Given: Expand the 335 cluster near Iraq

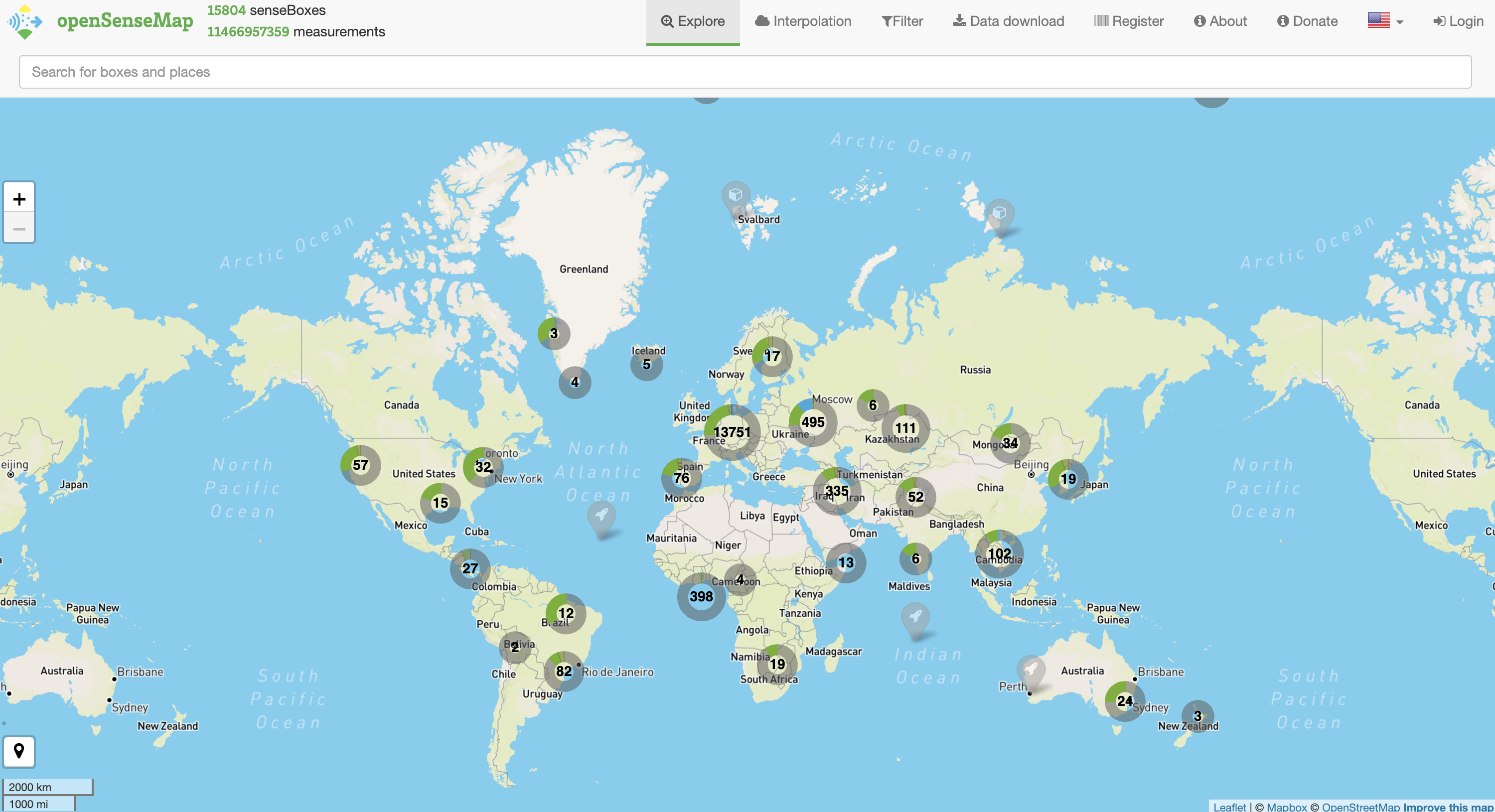Looking at the screenshot, I should [837, 491].
